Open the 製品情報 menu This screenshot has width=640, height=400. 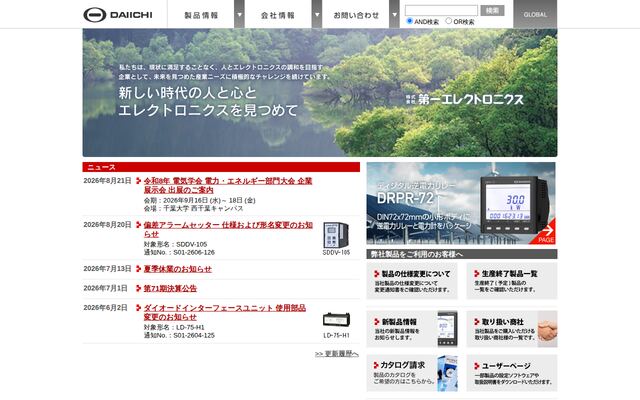click(x=201, y=15)
